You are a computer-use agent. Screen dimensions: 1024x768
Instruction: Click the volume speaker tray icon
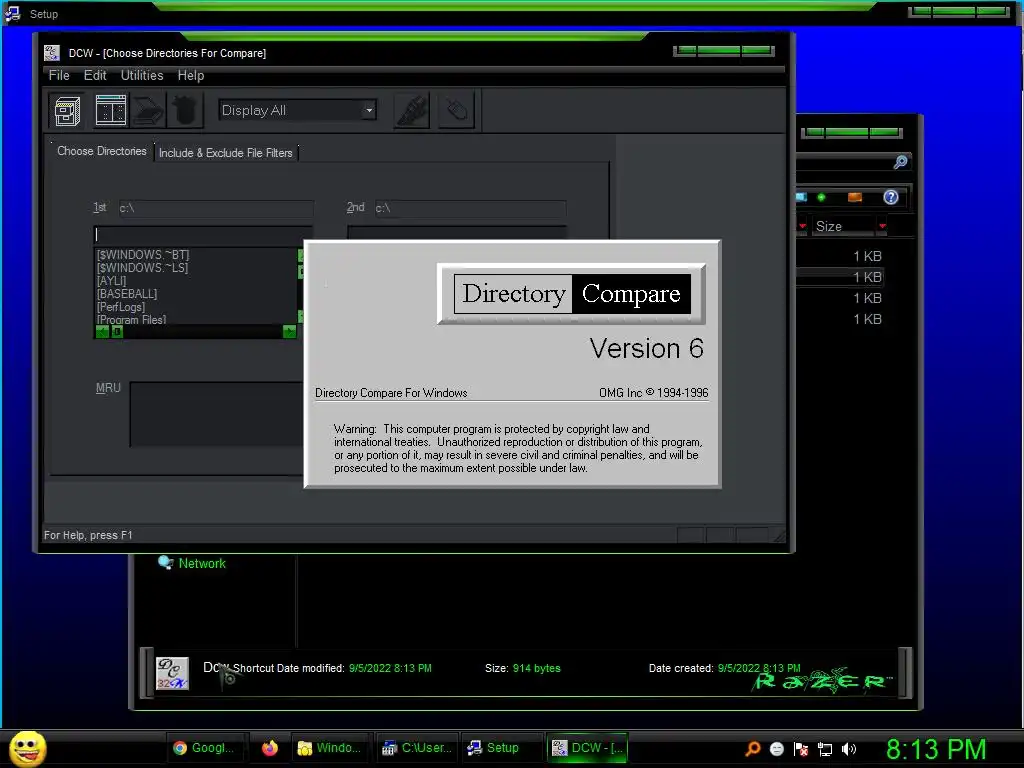[x=849, y=748]
